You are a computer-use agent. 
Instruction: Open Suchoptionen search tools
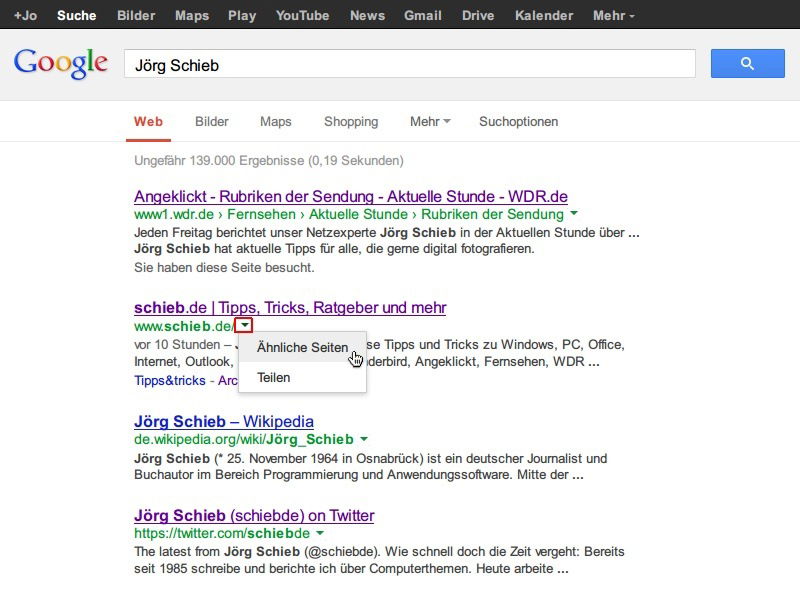pyautogui.click(x=518, y=121)
